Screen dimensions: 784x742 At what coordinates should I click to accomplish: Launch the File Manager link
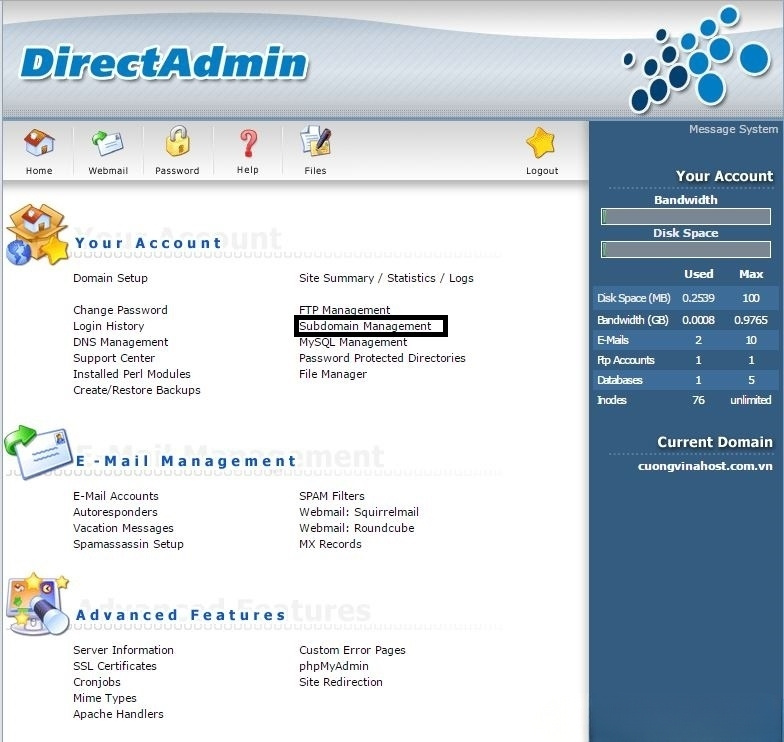[333, 374]
